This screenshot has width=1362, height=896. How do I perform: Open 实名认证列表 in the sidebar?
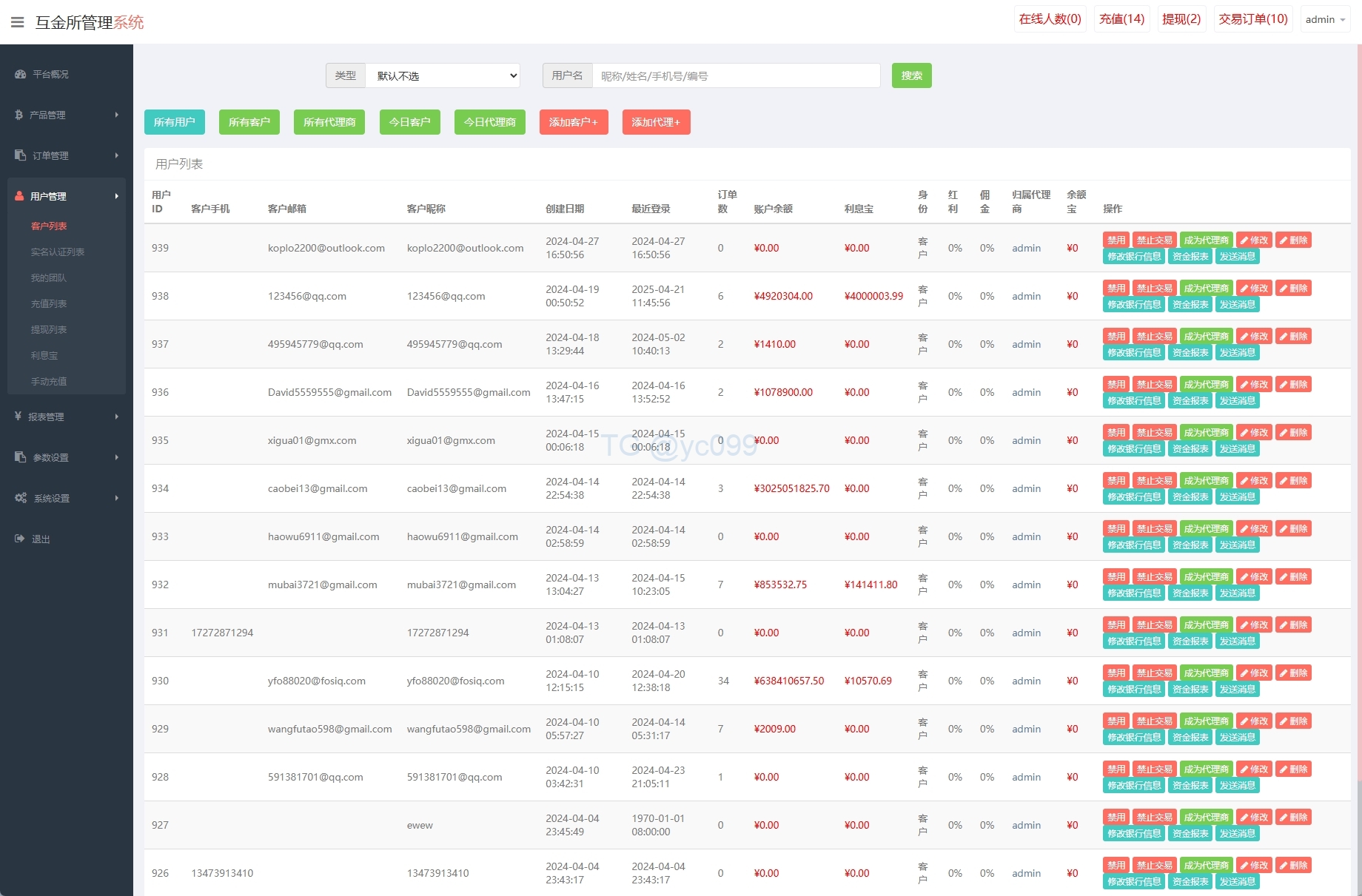coord(58,252)
